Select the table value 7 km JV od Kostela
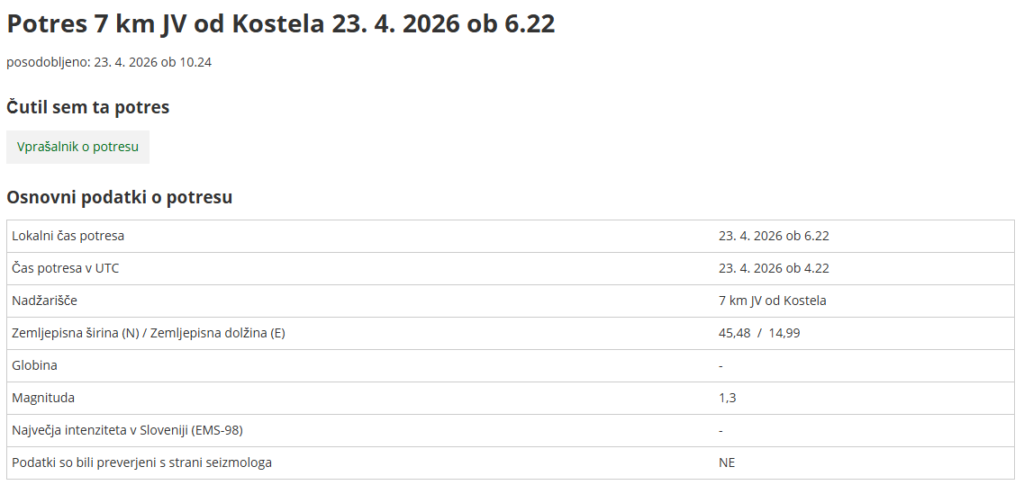1024x485 pixels. coord(772,300)
